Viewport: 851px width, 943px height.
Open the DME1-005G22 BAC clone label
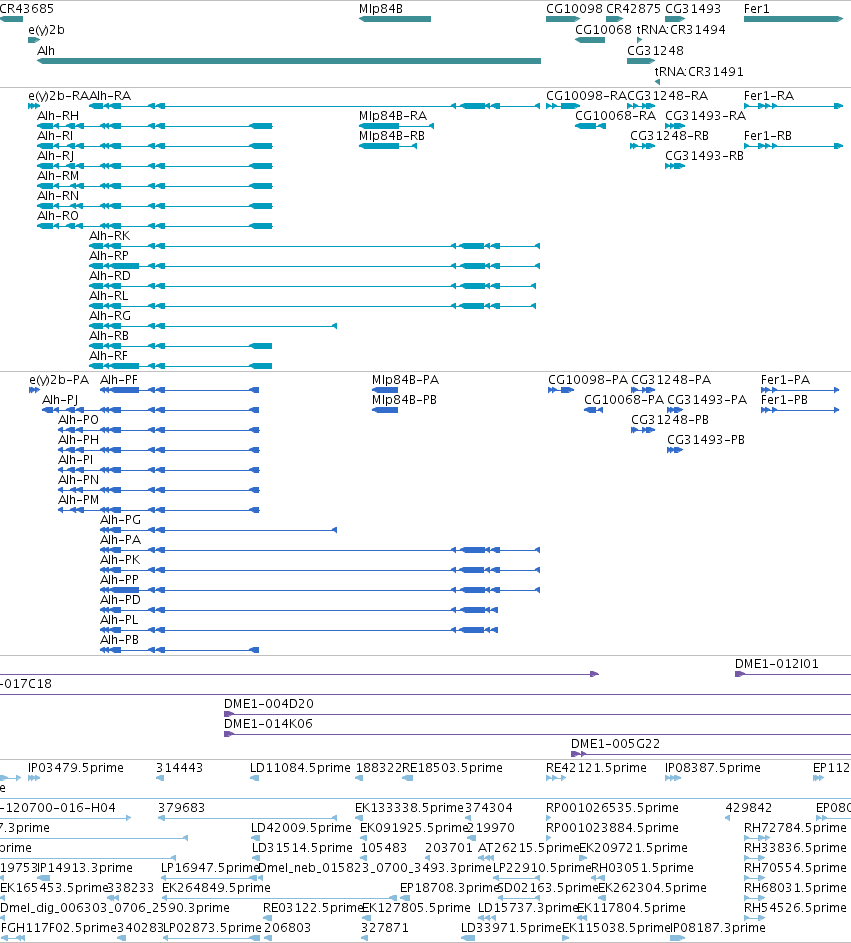615,744
